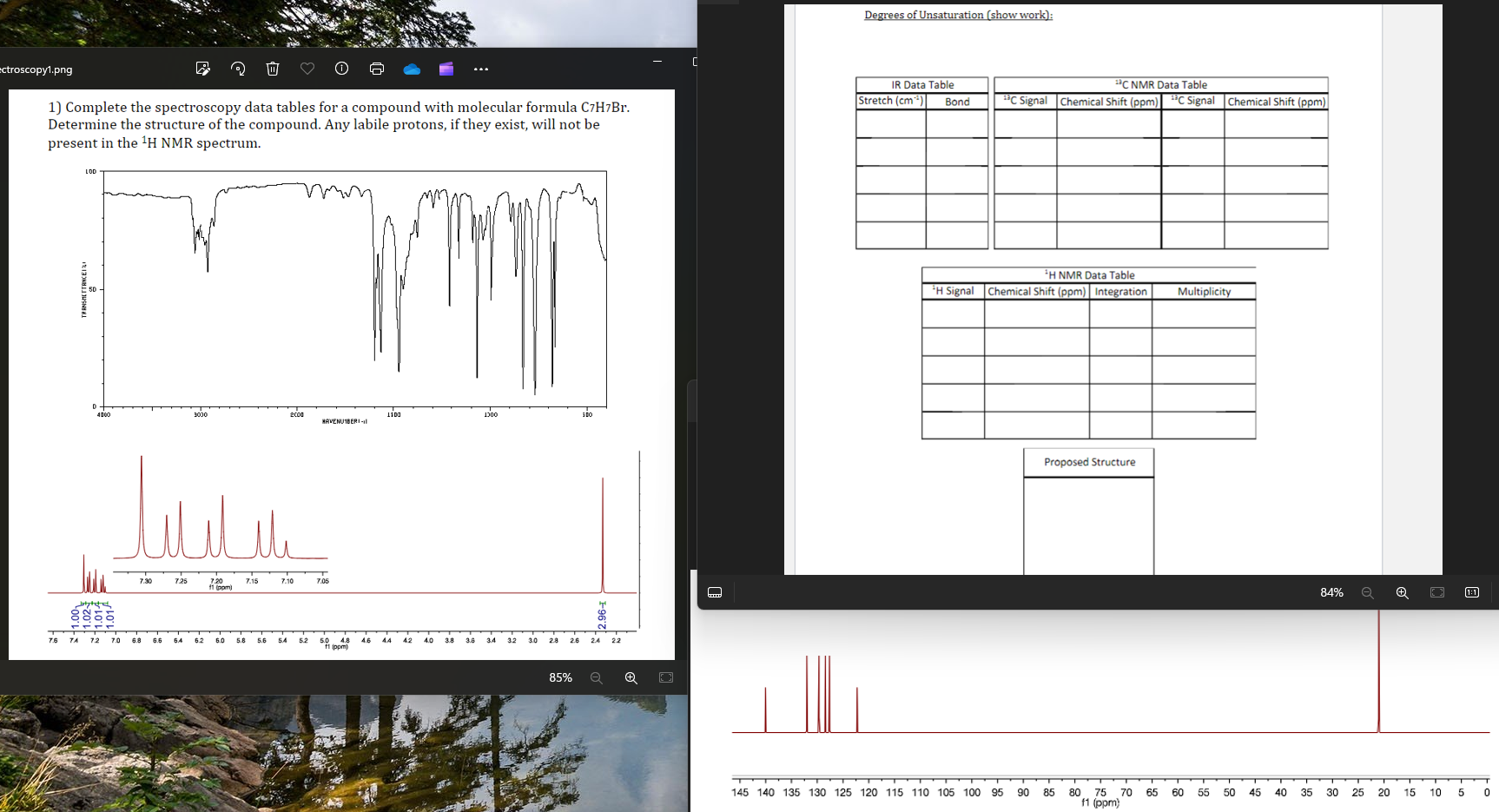View image file information
The image size is (1499, 812).
[341, 69]
